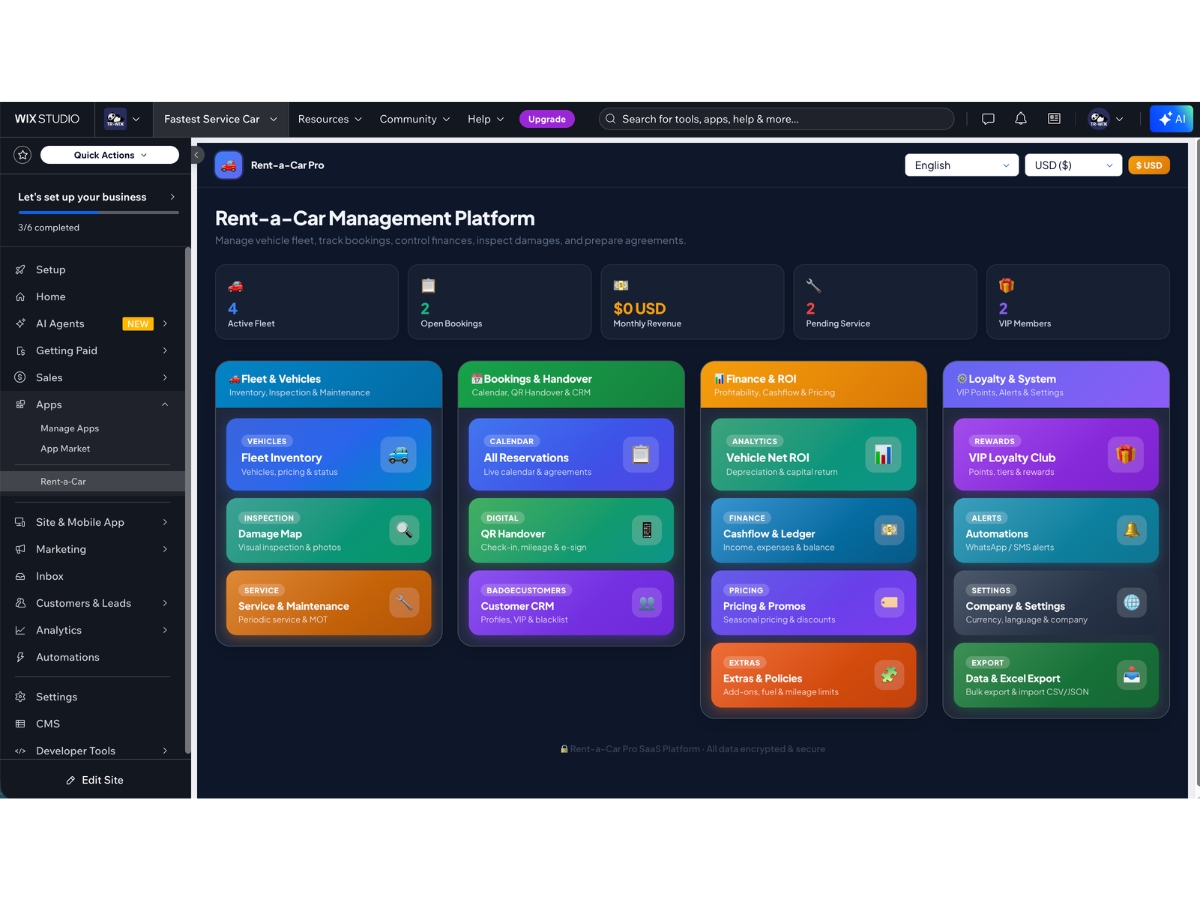Click the search for tools and apps field
1200x900 pixels.
[x=777, y=119]
